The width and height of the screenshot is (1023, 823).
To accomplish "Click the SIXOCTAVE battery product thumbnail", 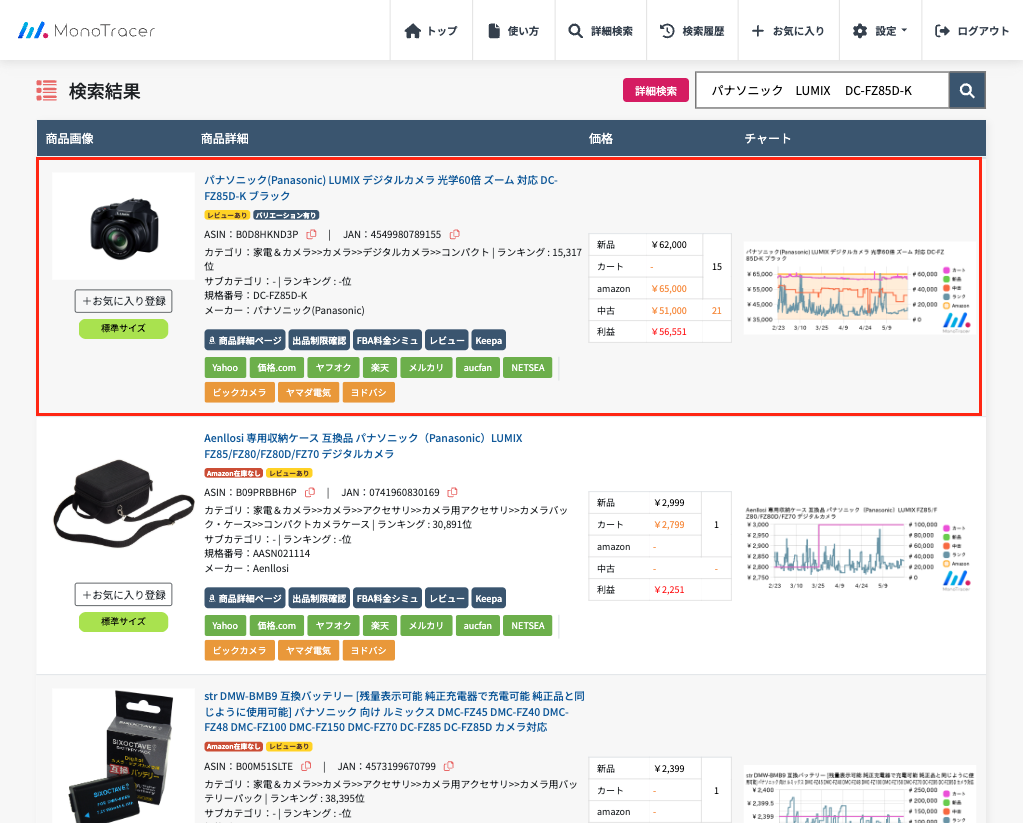I will click(x=123, y=756).
